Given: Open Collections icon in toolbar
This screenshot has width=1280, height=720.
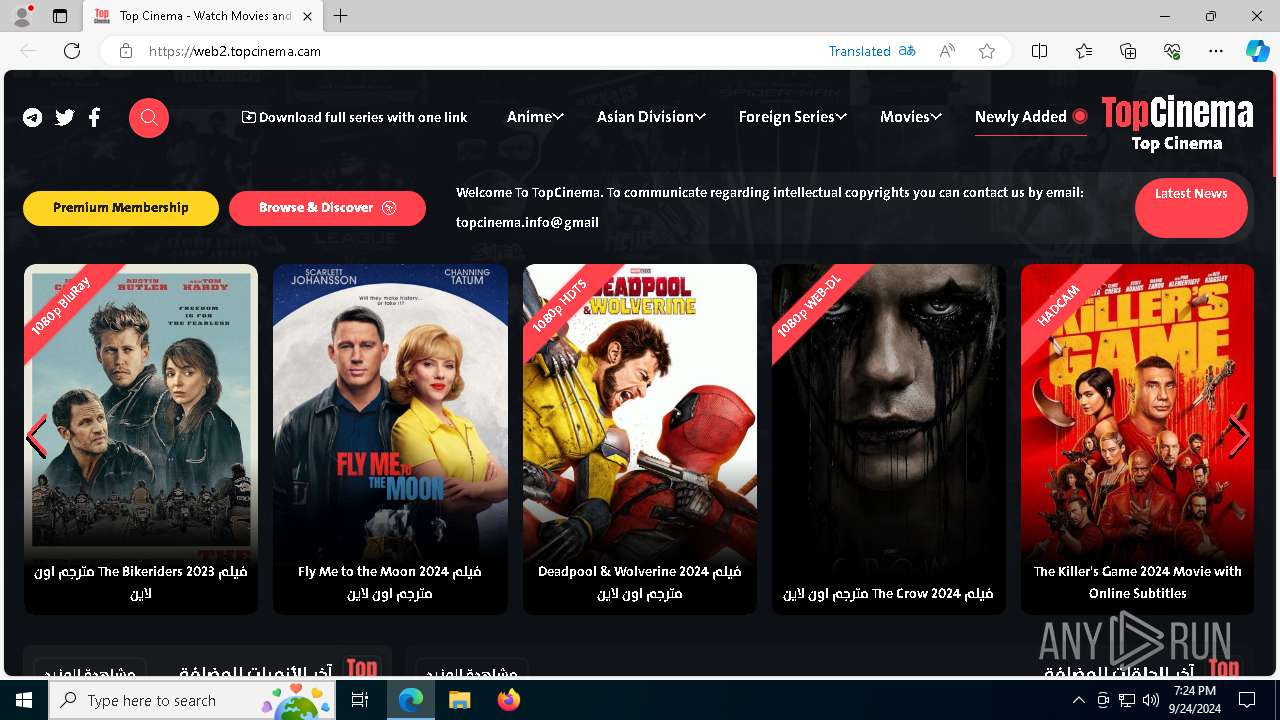Looking at the screenshot, I should point(1128,51).
